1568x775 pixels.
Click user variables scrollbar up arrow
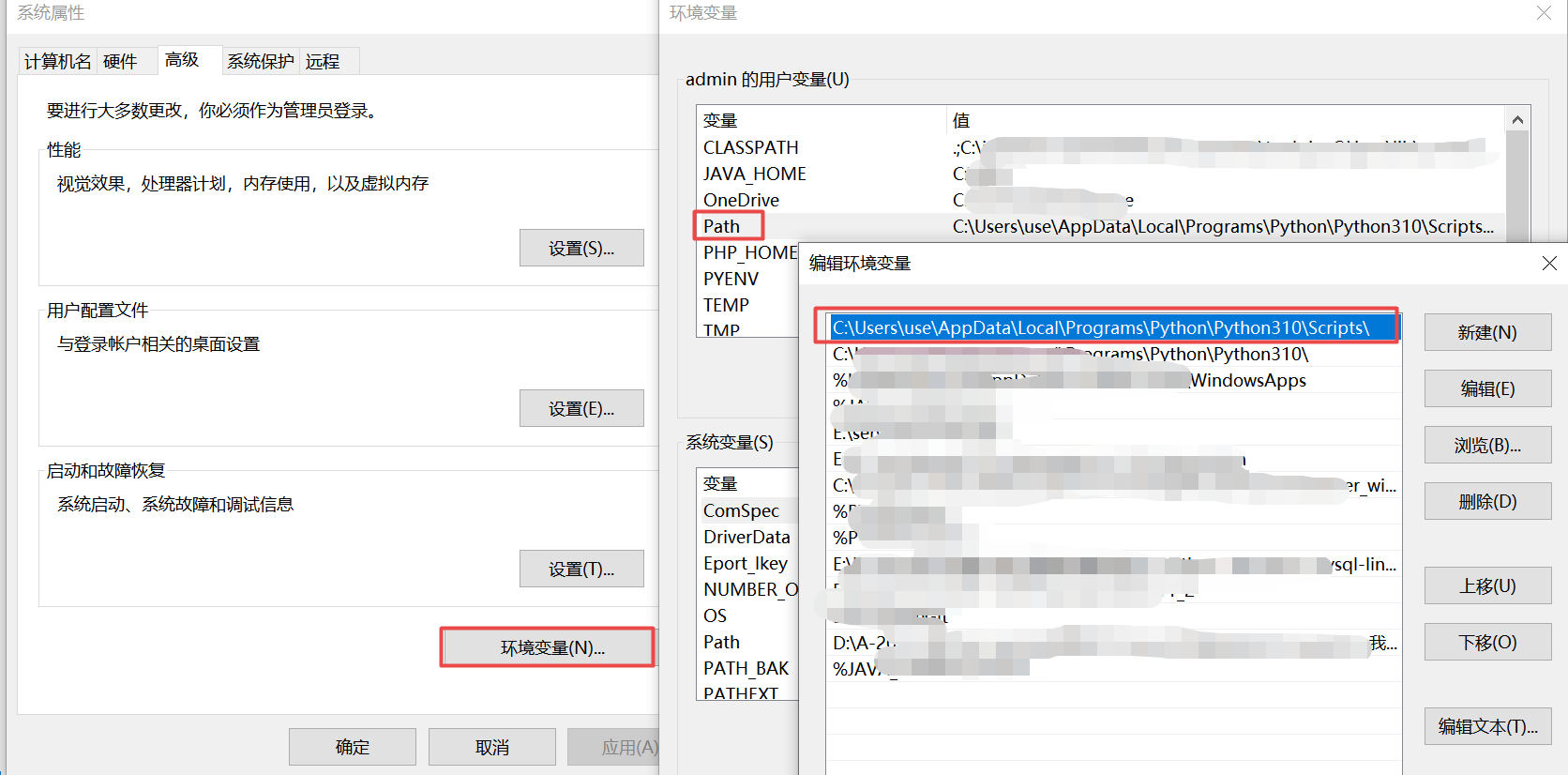(x=1517, y=120)
